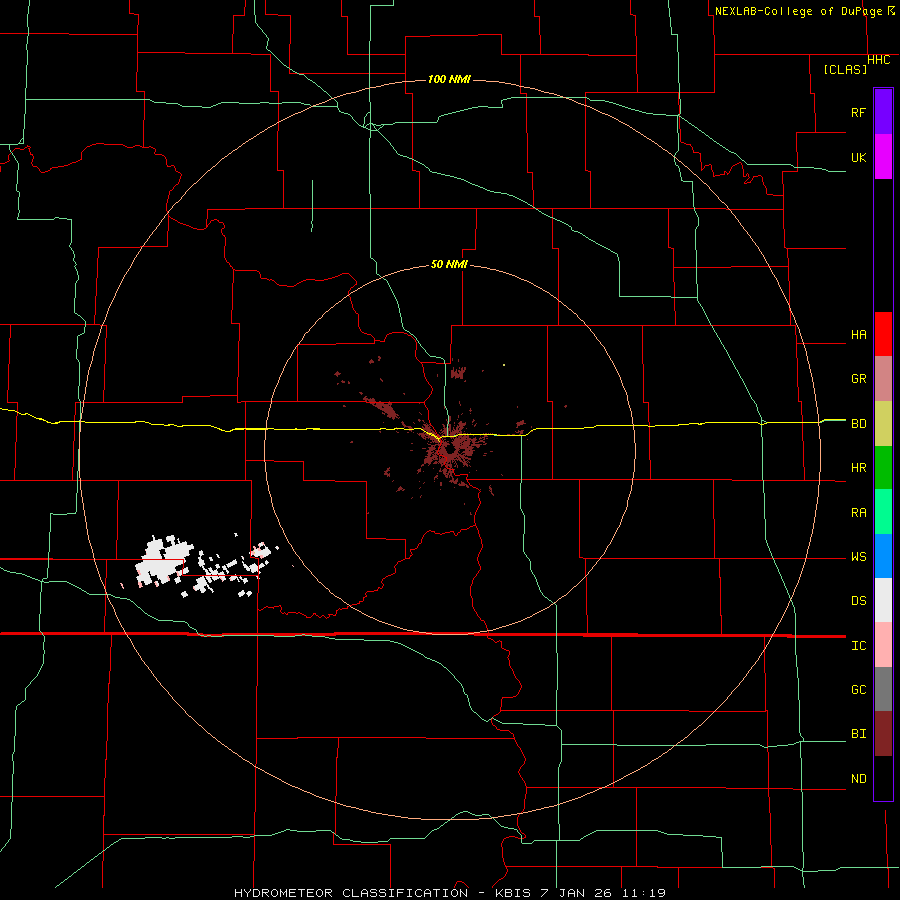The width and height of the screenshot is (900, 900).
Task: Click the BI brown legend swatch
Action: click(x=883, y=734)
